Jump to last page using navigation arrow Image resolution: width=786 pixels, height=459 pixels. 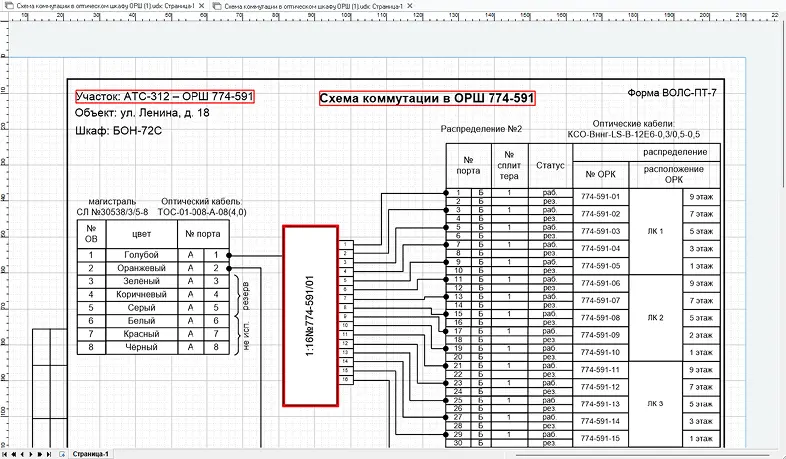pyautogui.click(x=51, y=453)
